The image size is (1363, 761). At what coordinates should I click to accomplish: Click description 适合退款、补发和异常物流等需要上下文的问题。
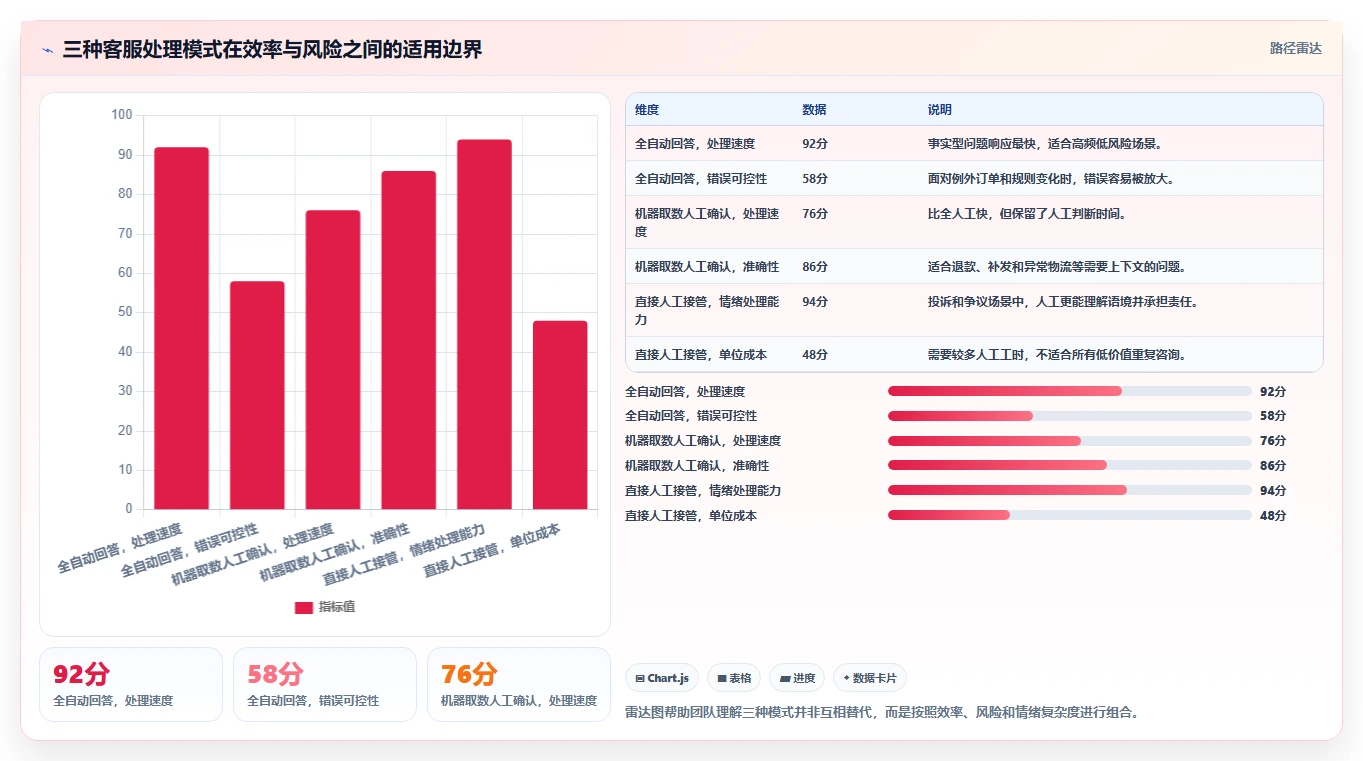click(x=1057, y=267)
